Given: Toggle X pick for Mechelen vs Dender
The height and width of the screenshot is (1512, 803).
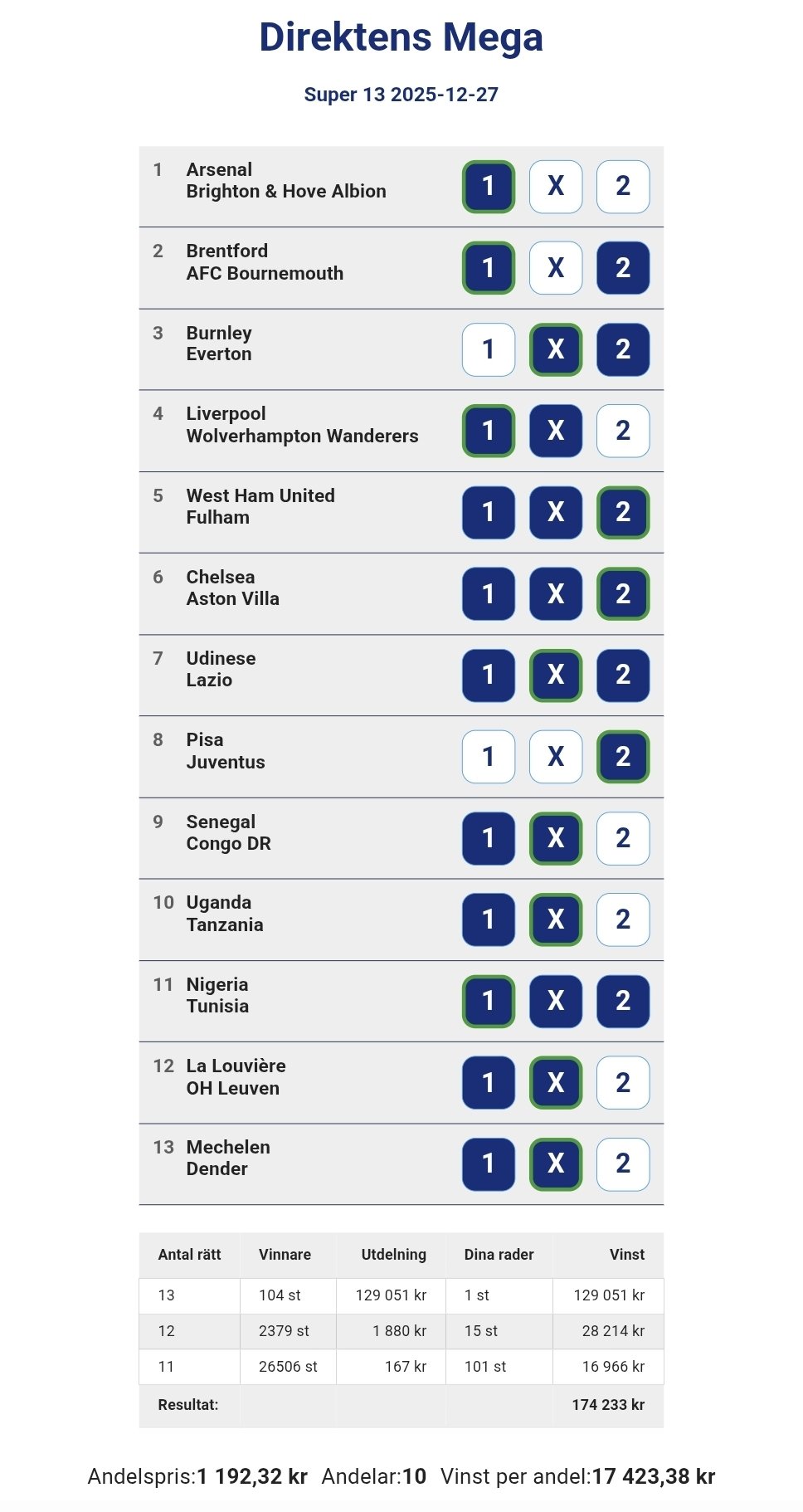Looking at the screenshot, I should tap(556, 1163).
